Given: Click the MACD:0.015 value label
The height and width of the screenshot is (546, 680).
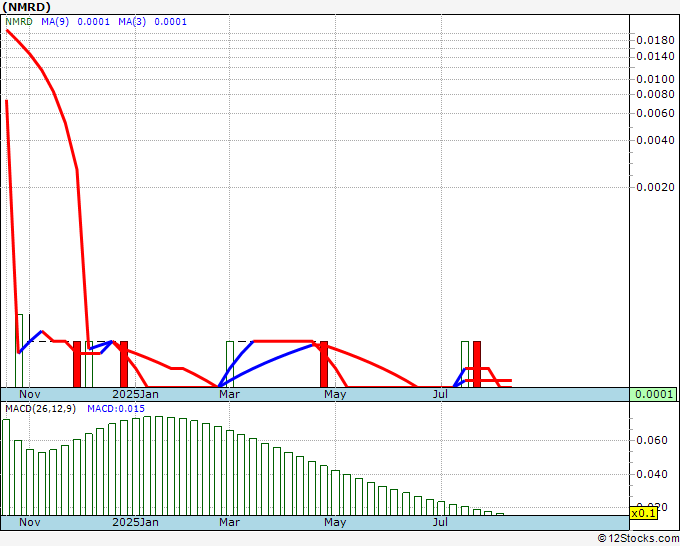Looking at the screenshot, I should (116, 409).
